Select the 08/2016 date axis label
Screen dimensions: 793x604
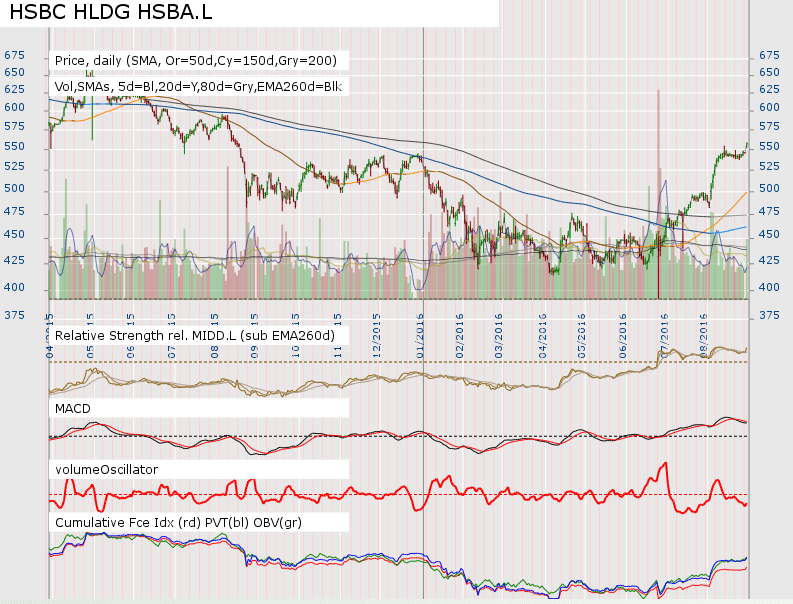pos(703,336)
